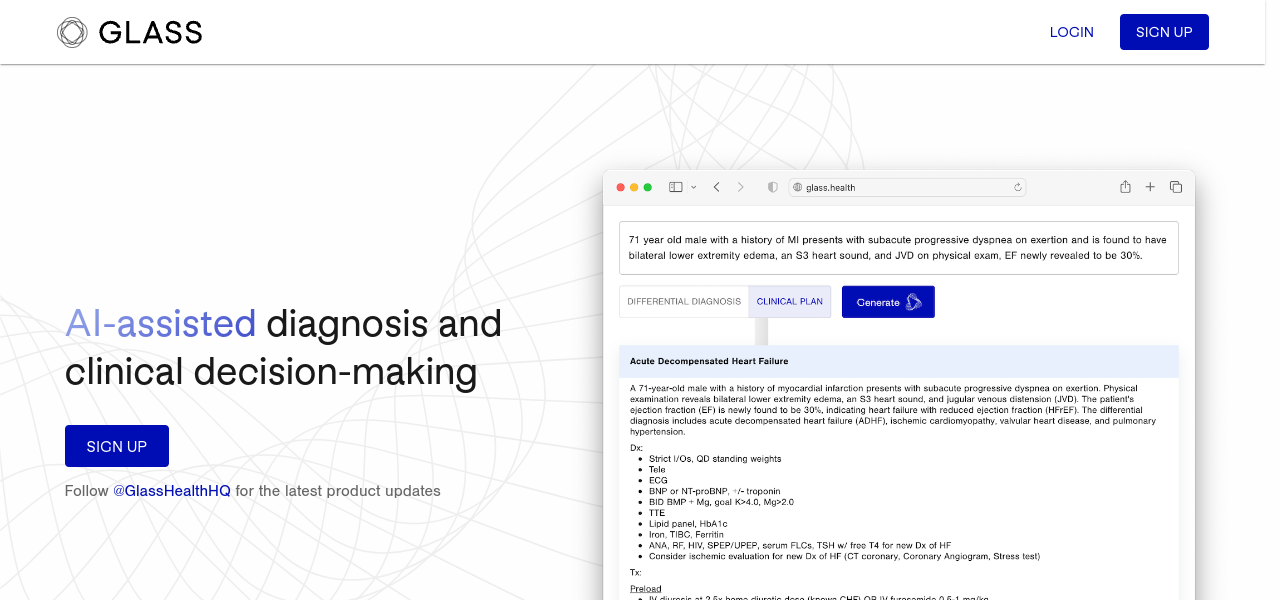Image resolution: width=1280 pixels, height=600 pixels.
Task: Click the Glass logo icon in header
Action: (72, 32)
